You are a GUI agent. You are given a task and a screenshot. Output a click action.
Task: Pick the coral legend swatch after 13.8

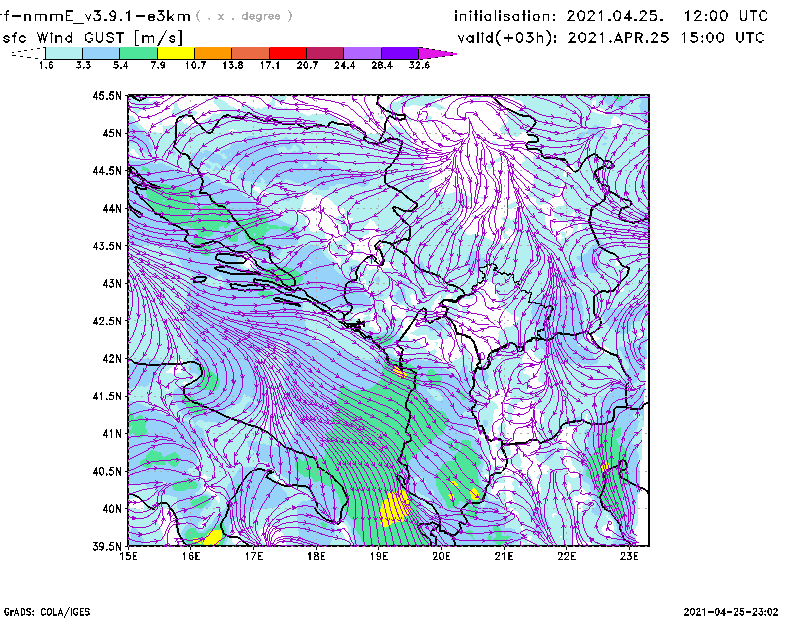(251, 53)
